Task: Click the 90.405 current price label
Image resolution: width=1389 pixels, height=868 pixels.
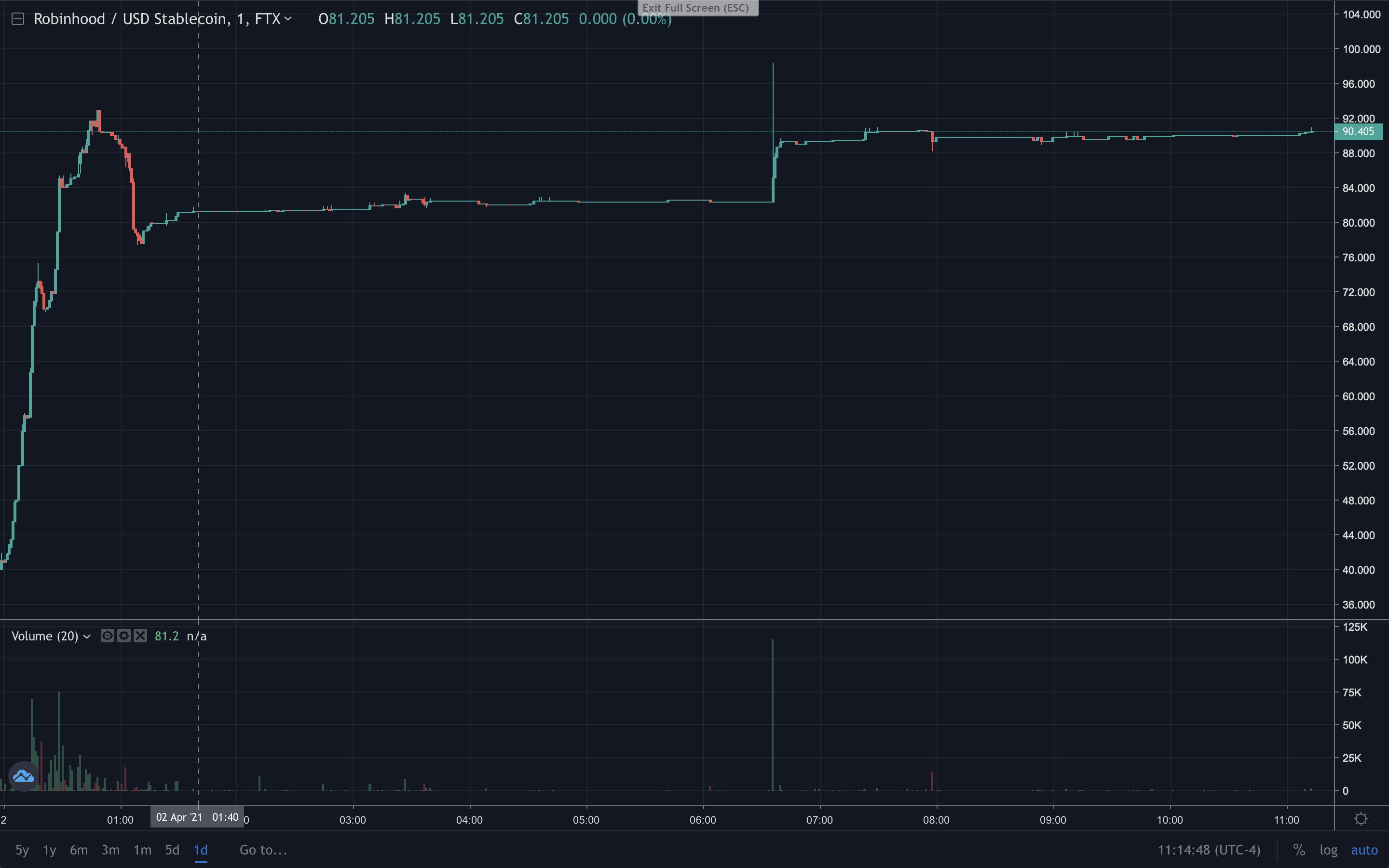Action: (1358, 132)
